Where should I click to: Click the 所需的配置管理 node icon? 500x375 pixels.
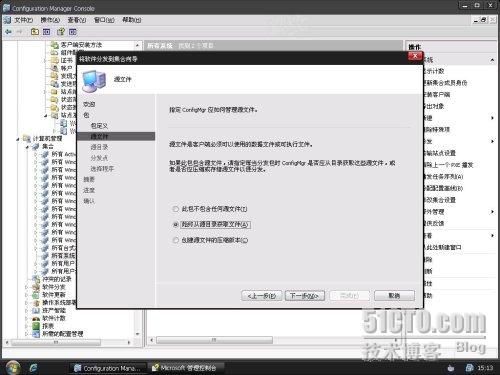tap(36, 334)
